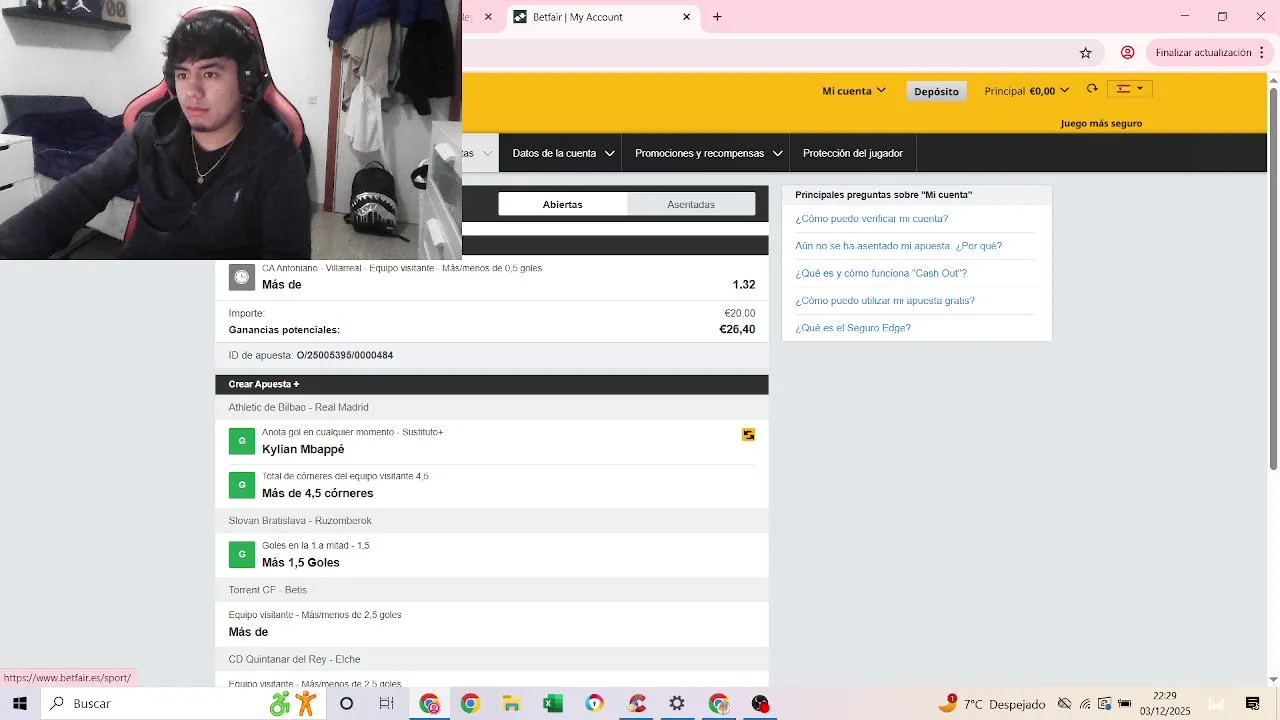Click the clock icon of the CA Antoniano bet
1280x720 pixels.
pyautogui.click(x=241, y=277)
